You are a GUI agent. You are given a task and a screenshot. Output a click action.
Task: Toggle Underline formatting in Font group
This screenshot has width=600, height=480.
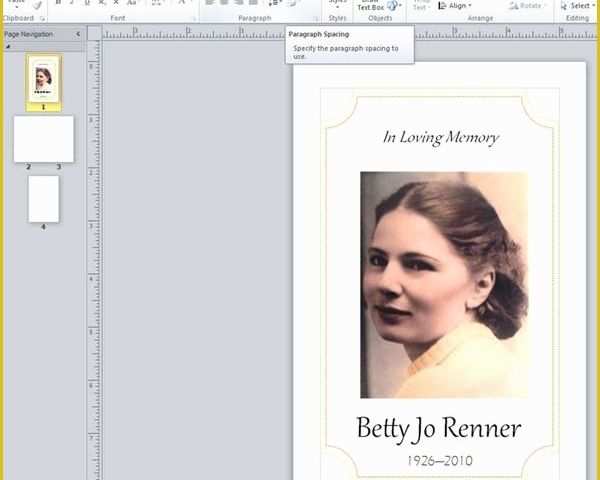click(87, 3)
